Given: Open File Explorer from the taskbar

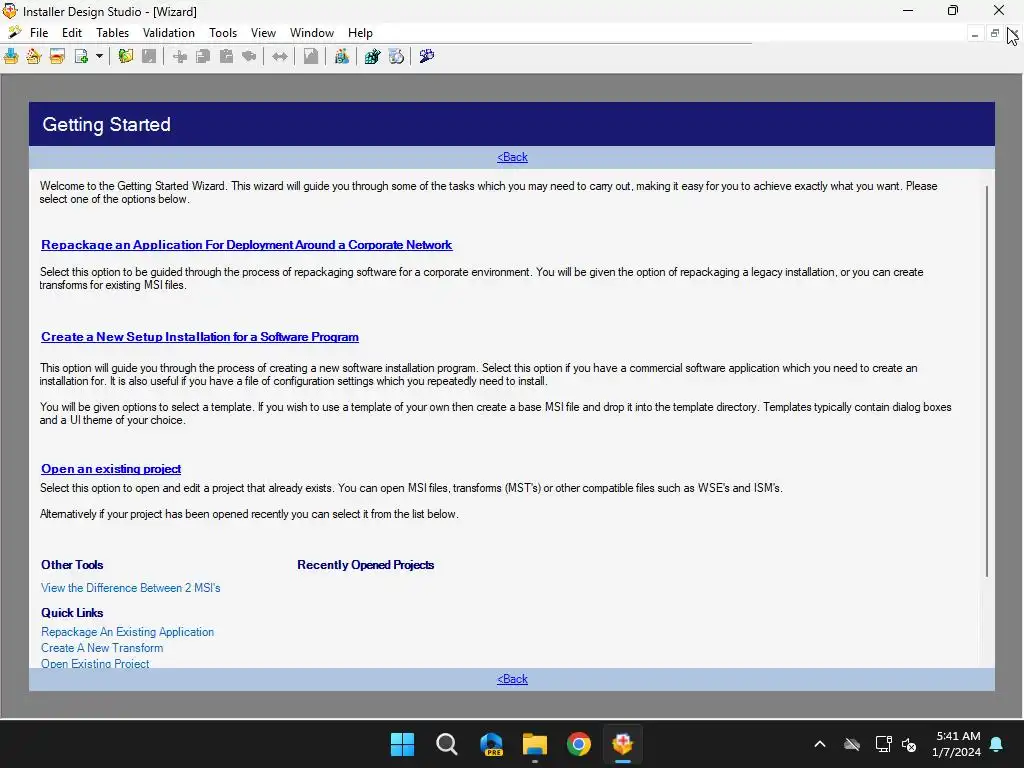Looking at the screenshot, I should [x=535, y=744].
